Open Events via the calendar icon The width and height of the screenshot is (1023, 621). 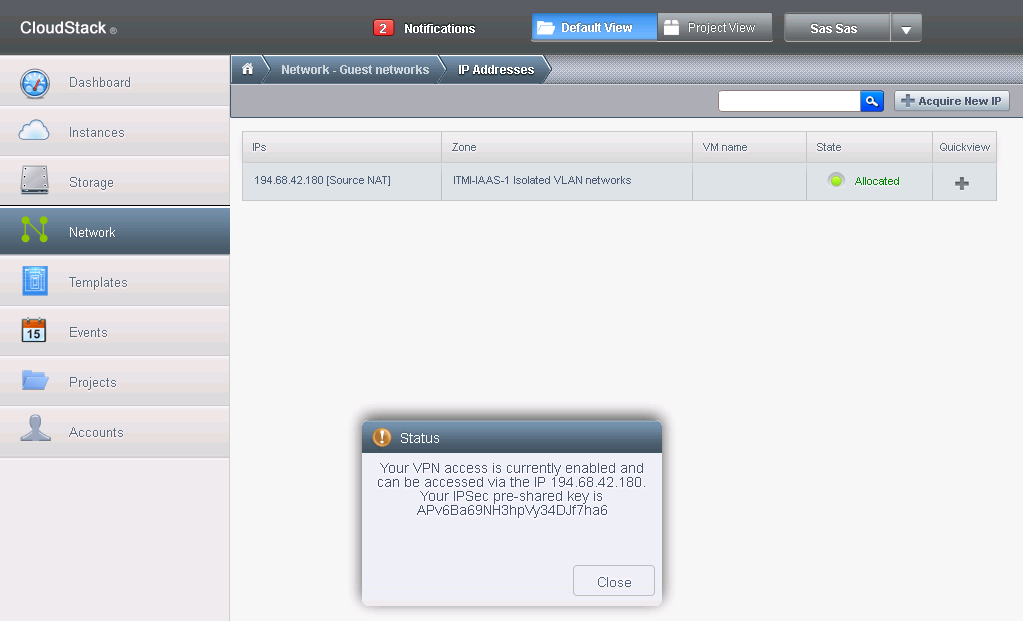pyautogui.click(x=35, y=332)
